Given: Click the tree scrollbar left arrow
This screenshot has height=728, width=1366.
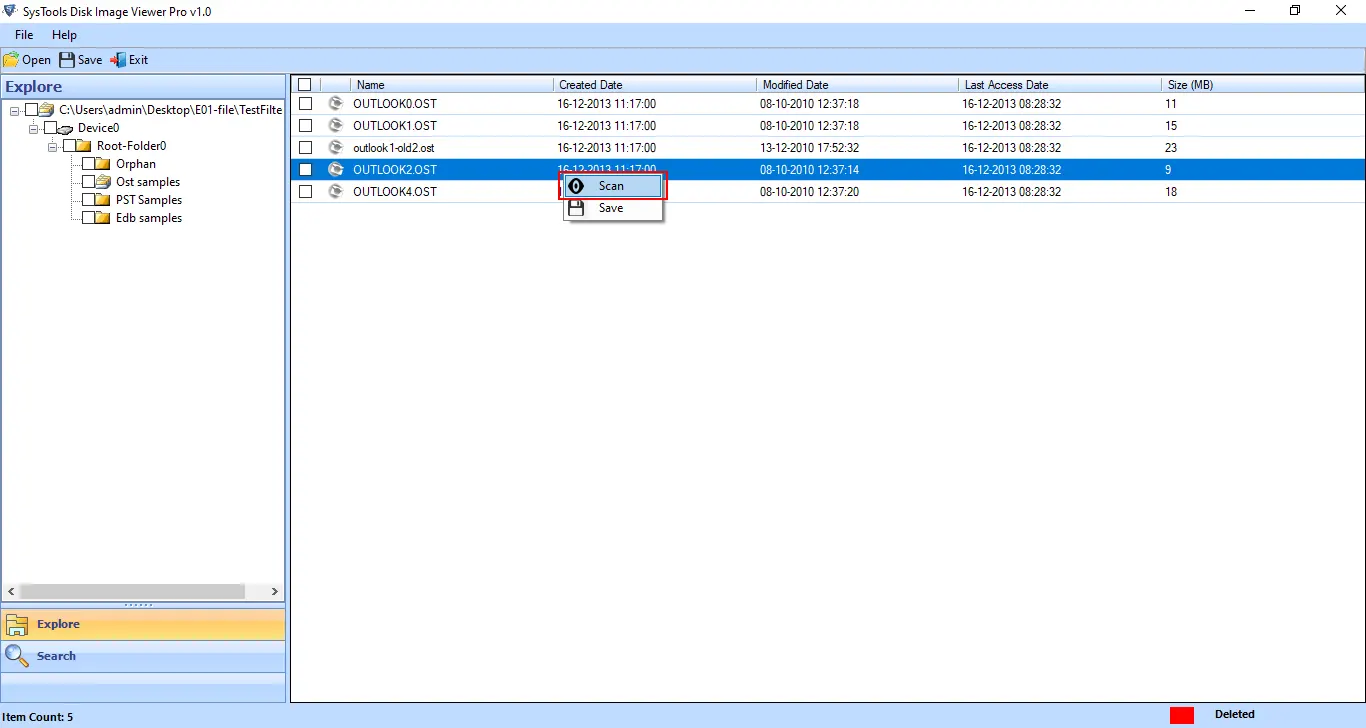Looking at the screenshot, I should coord(10,592).
